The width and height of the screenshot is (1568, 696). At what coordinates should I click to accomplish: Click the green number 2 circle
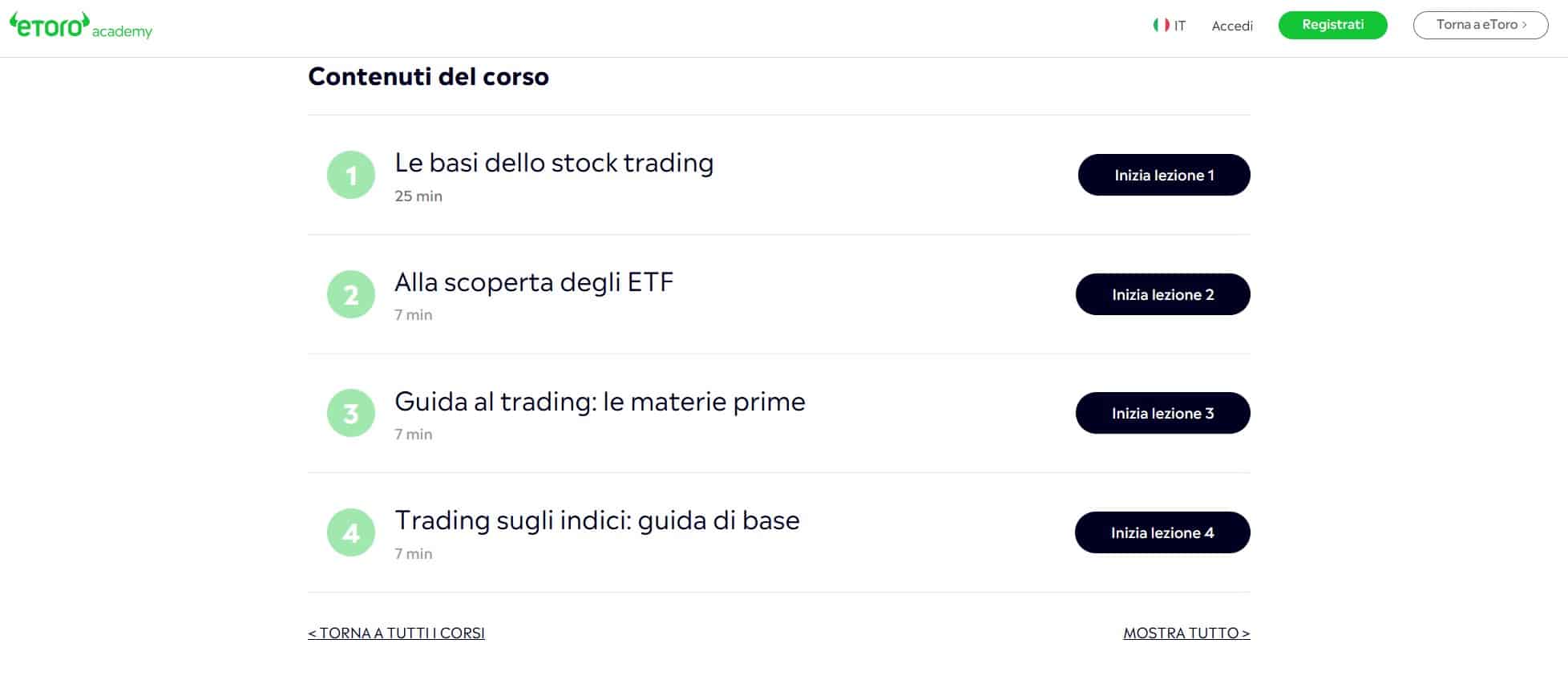351,294
